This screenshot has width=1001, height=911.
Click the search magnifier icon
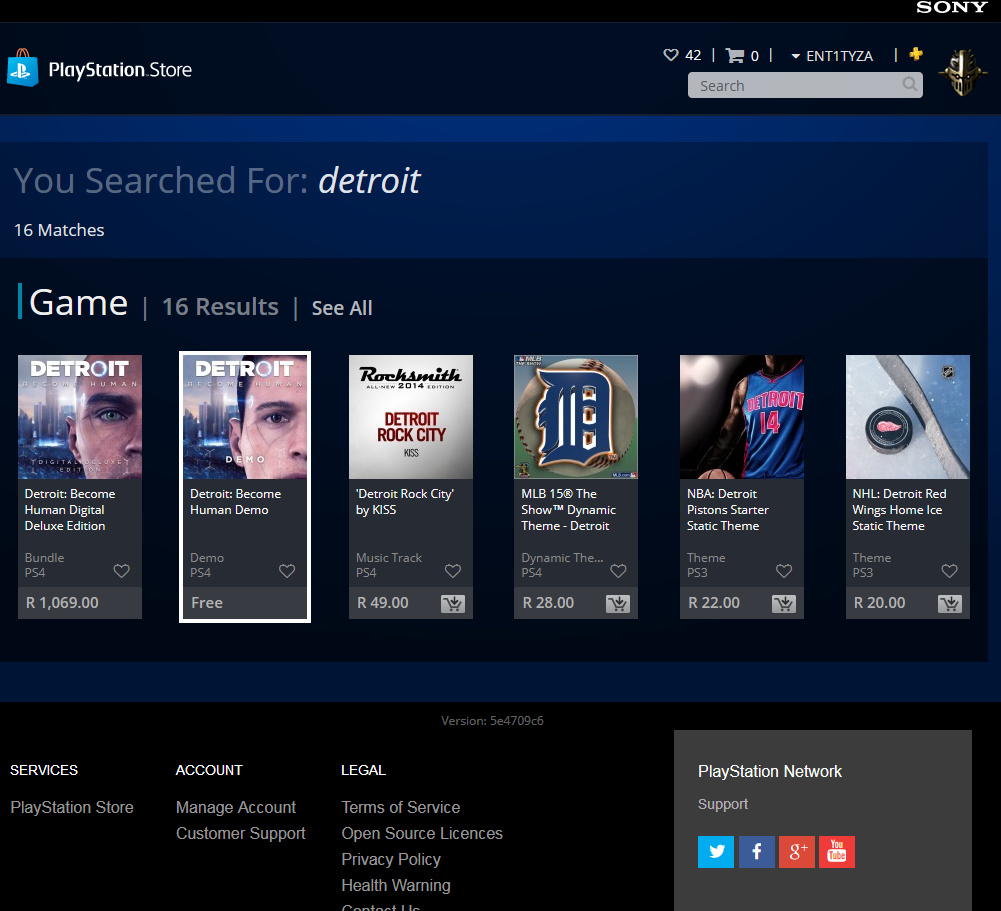[x=909, y=84]
